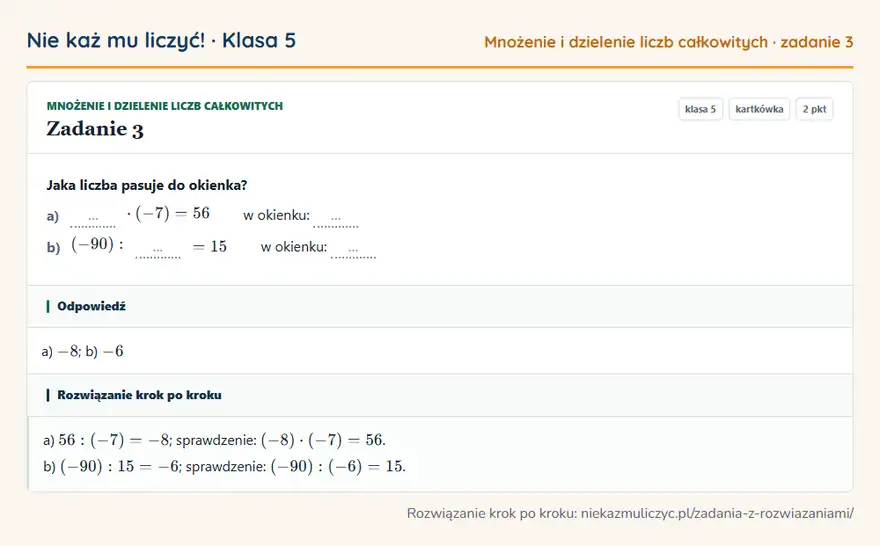Image resolution: width=880 pixels, height=546 pixels.
Task: Click the answer line 'a) −8; b) −6'
Action: 82,351
